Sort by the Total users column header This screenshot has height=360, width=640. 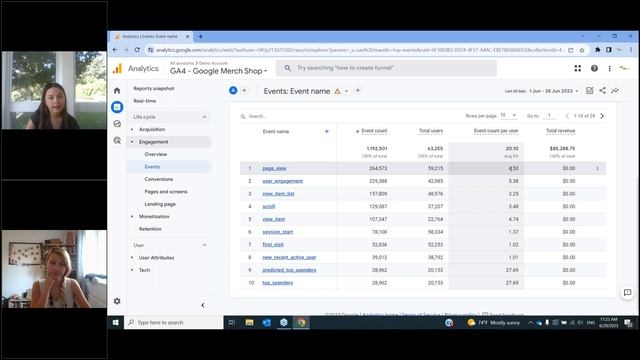coord(431,131)
